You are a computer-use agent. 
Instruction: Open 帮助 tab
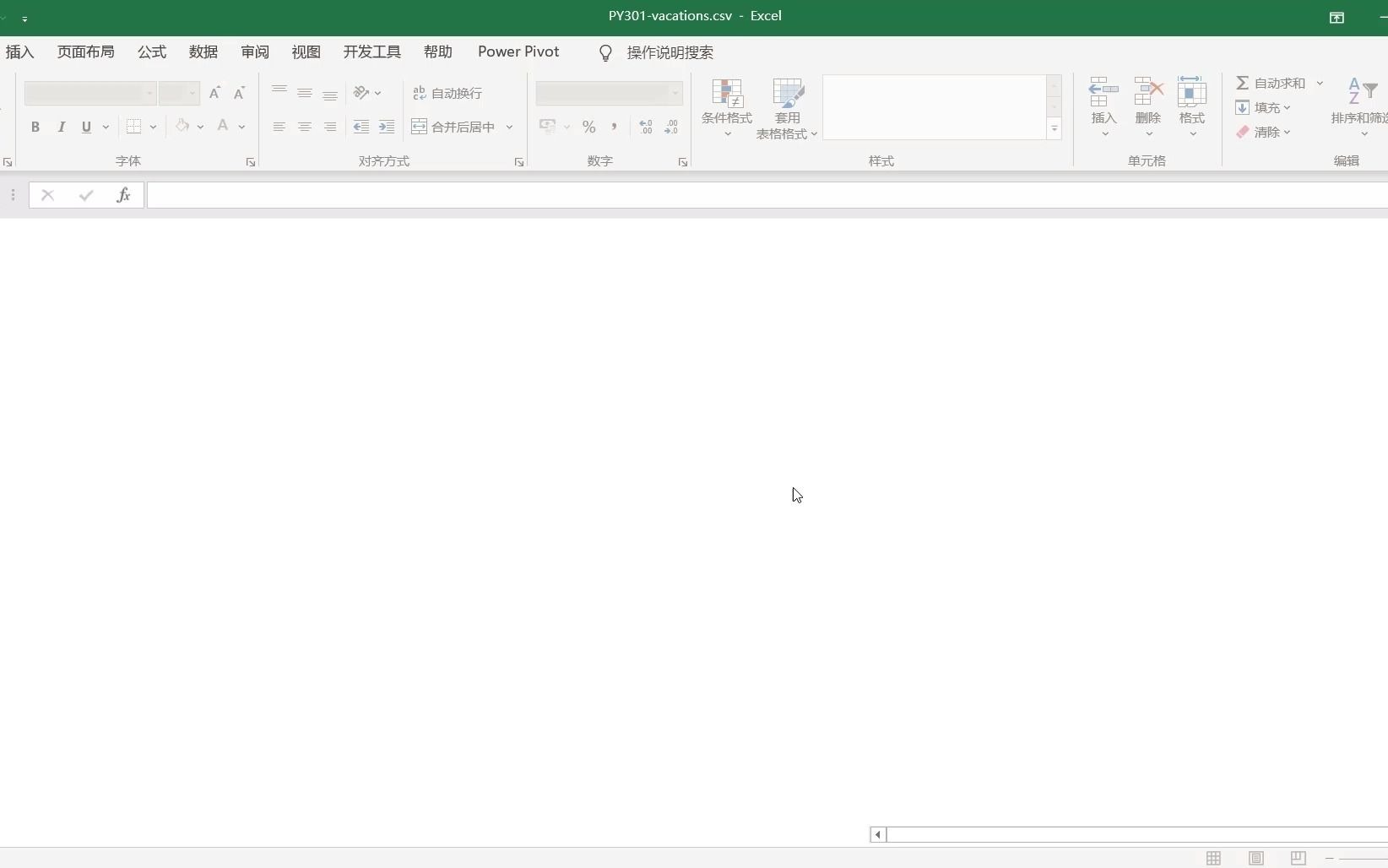click(438, 52)
